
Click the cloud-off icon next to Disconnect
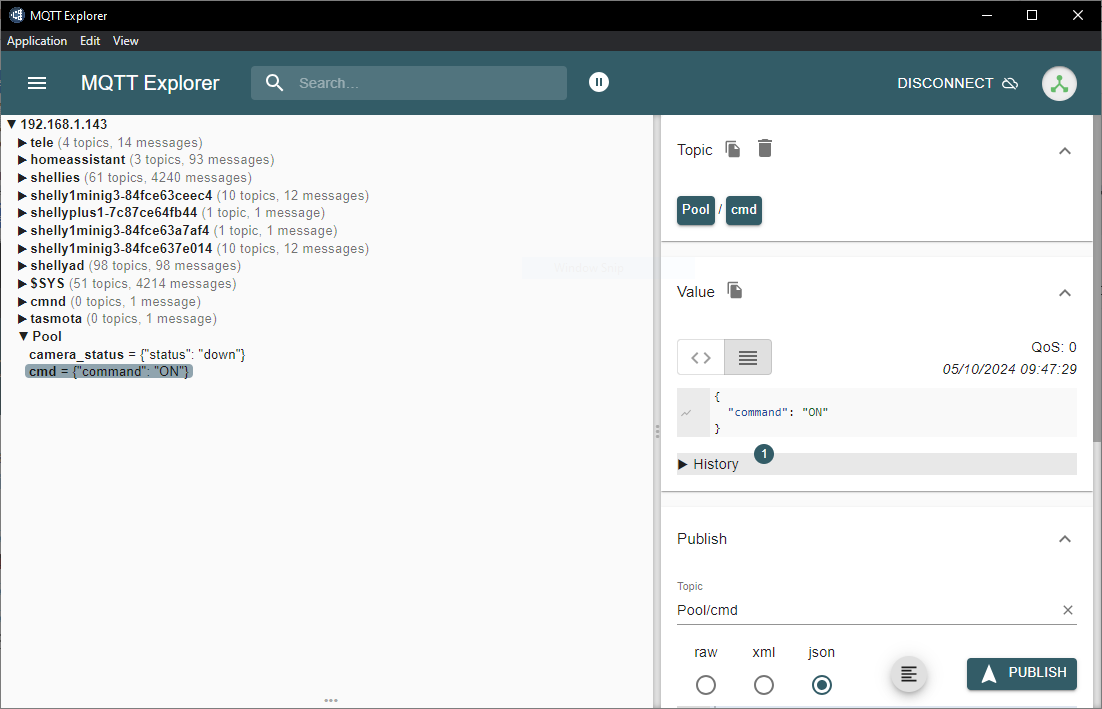(1010, 83)
